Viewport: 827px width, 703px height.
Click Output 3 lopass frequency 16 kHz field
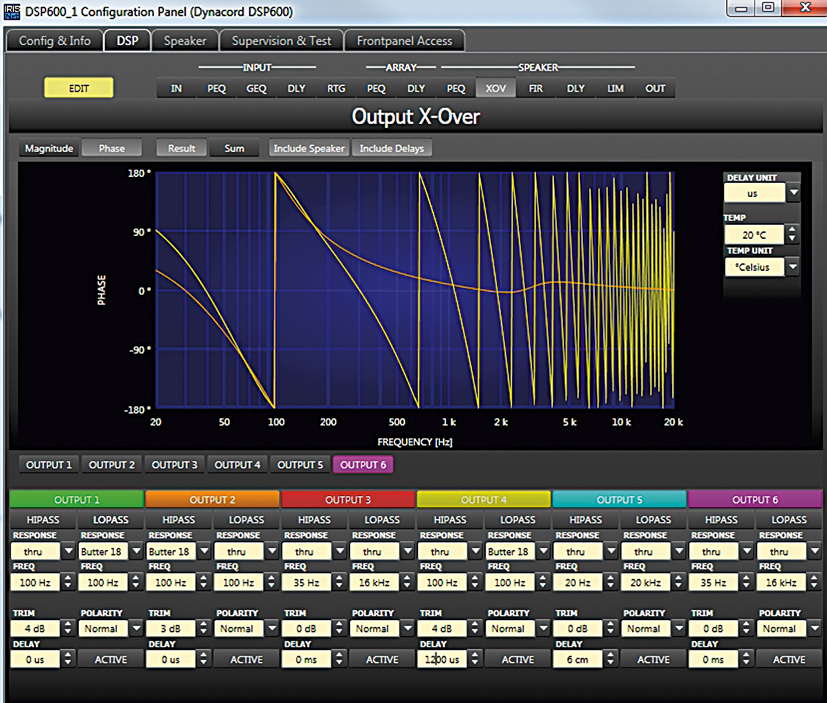tap(374, 582)
